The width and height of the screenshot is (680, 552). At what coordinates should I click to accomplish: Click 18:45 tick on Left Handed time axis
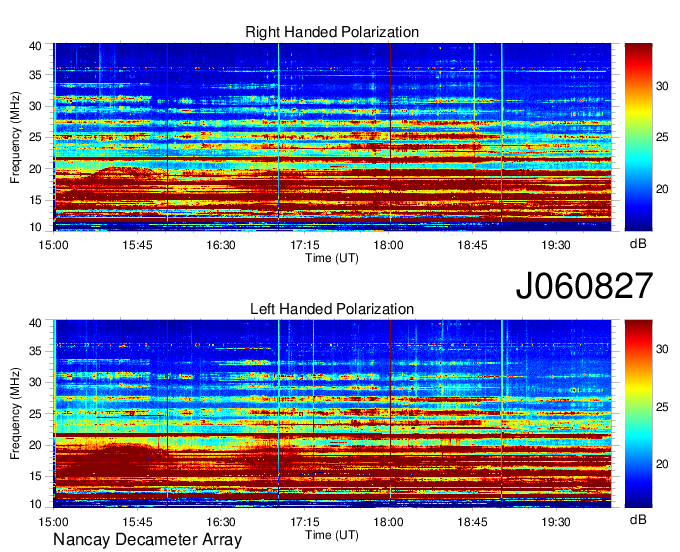coord(472,522)
